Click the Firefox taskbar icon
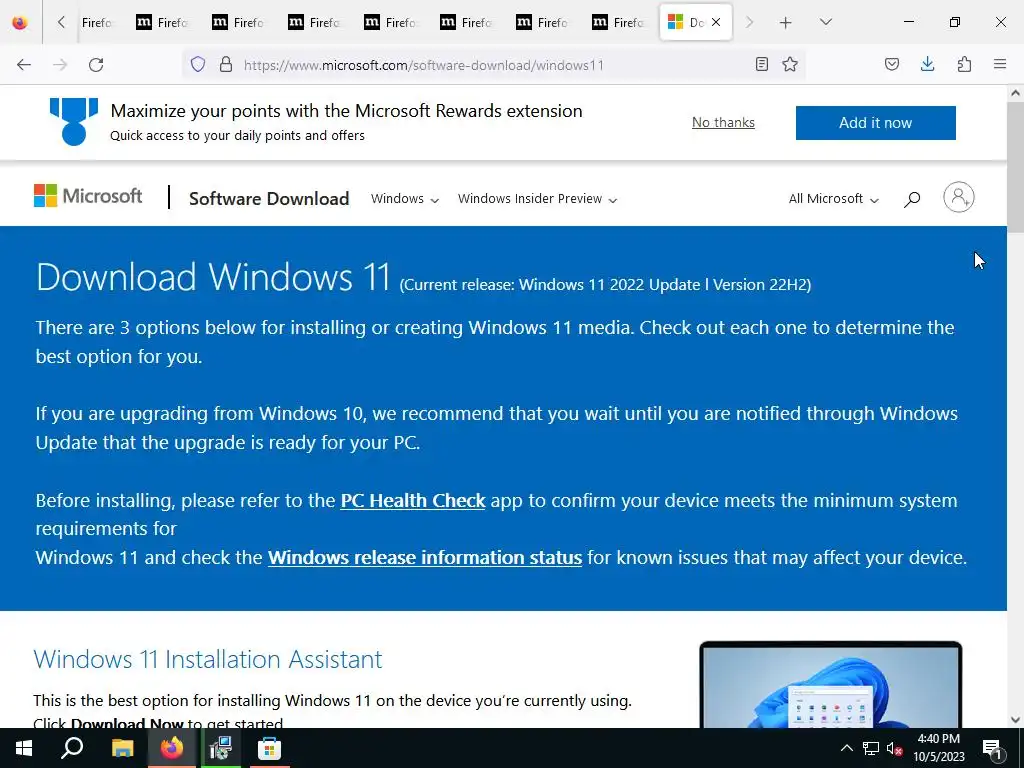The width and height of the screenshot is (1024, 768). click(172, 748)
